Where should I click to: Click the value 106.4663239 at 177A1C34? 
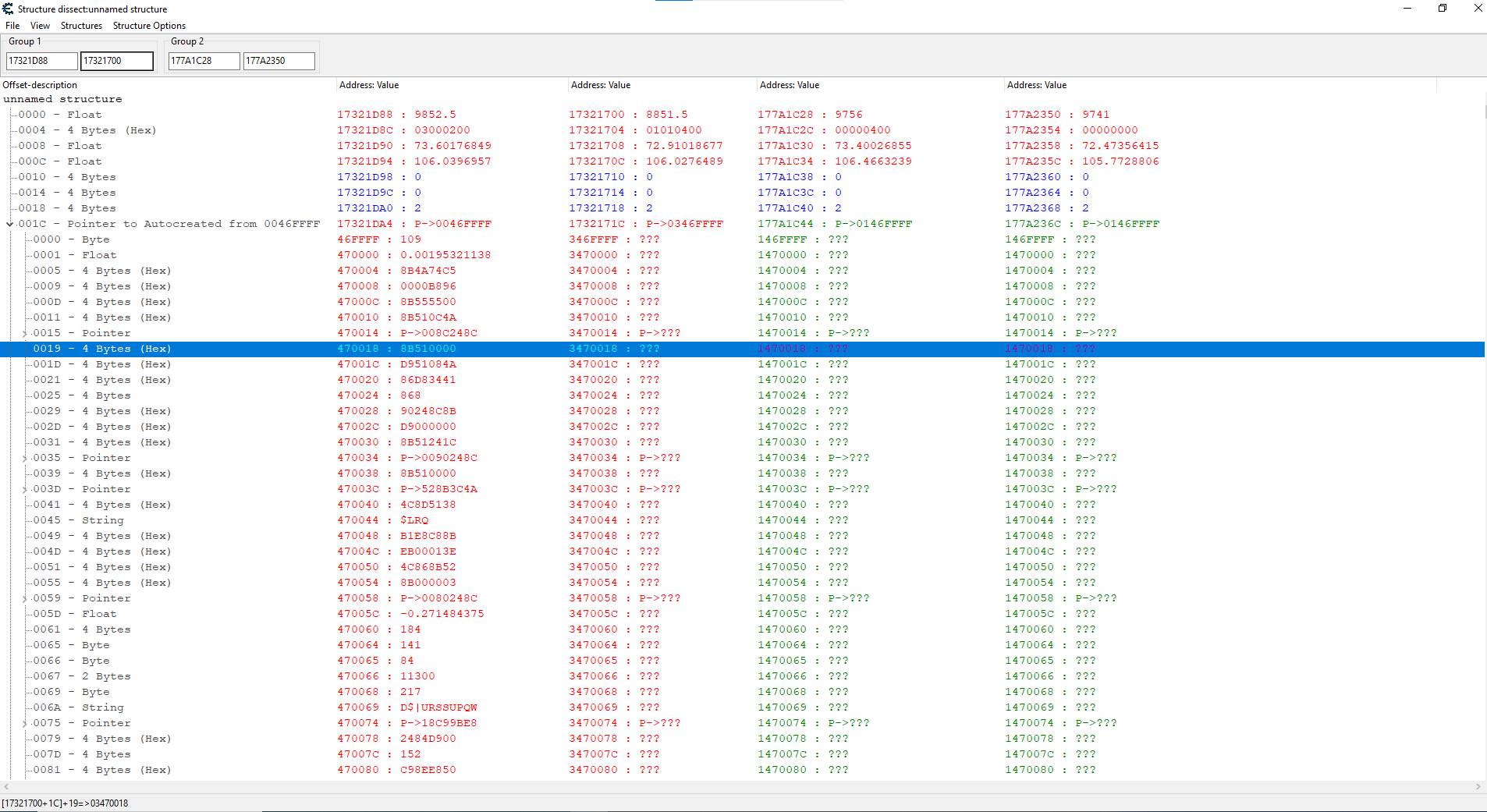coord(873,161)
